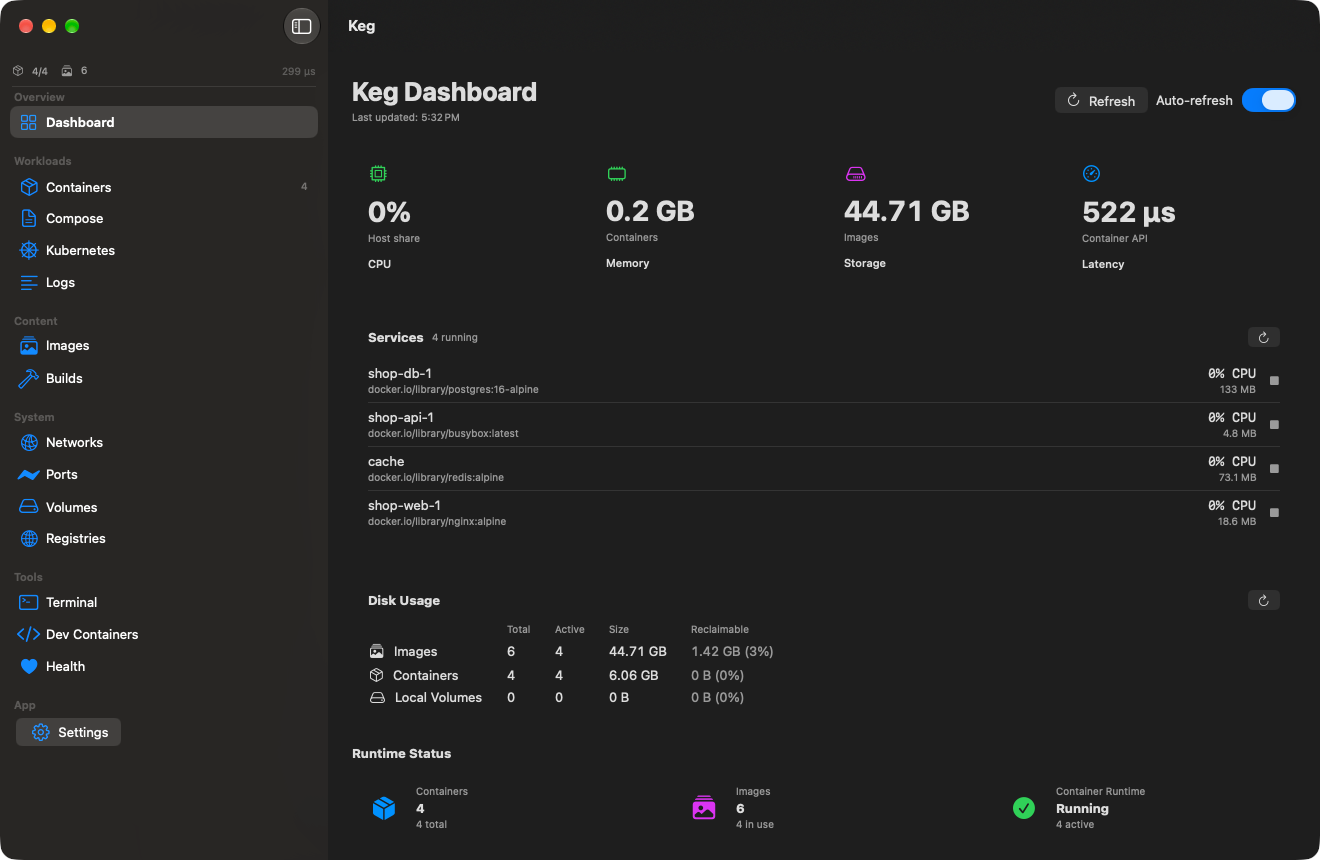Click the Images row in Disk Usage
Image resolution: width=1320 pixels, height=860 pixels.
tap(572, 651)
